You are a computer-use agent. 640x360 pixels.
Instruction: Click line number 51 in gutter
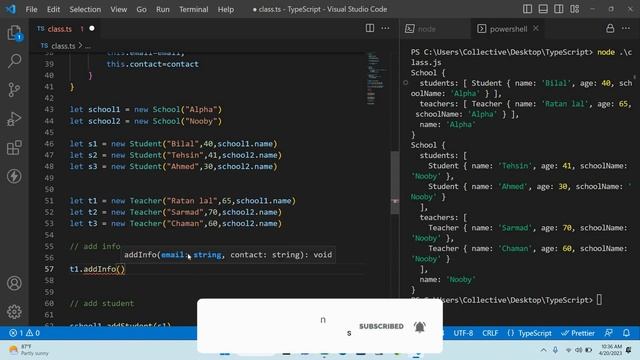(x=49, y=201)
